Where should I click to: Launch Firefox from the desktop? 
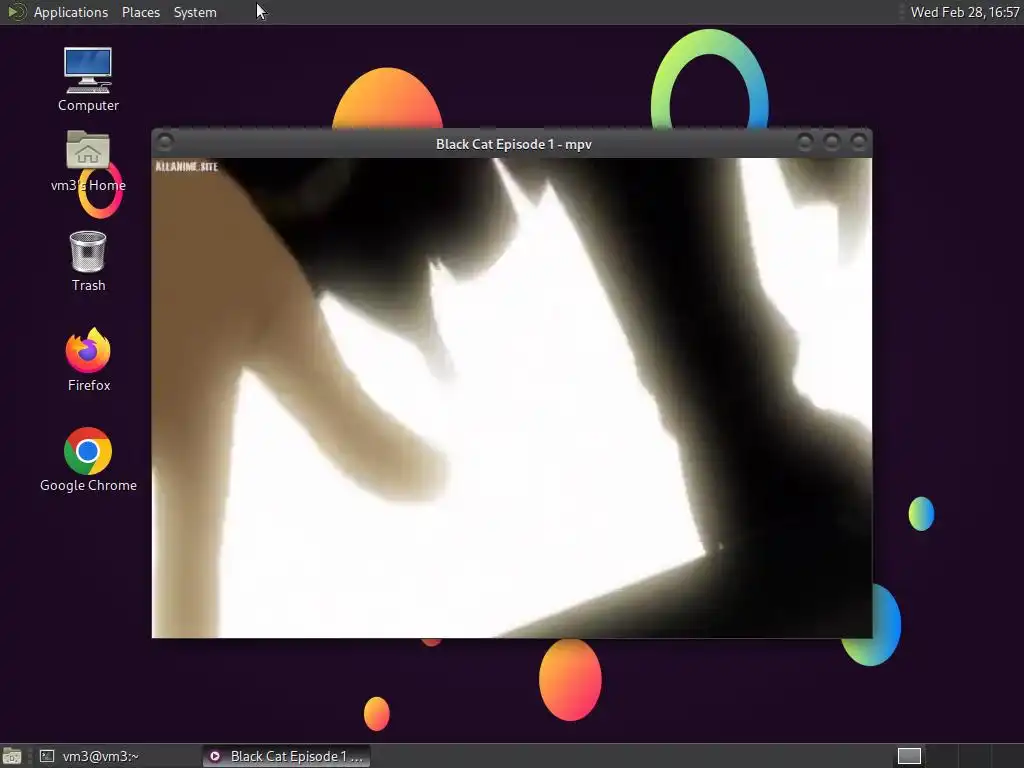click(88, 360)
